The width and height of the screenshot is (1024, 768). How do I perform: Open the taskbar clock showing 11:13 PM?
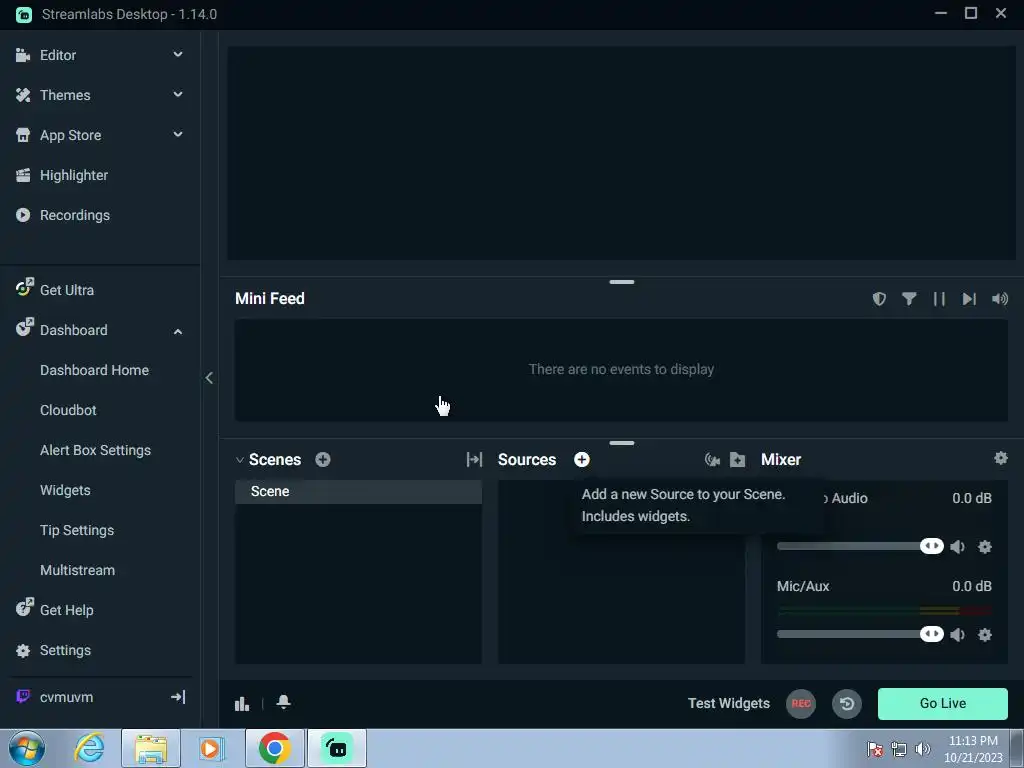click(x=973, y=748)
